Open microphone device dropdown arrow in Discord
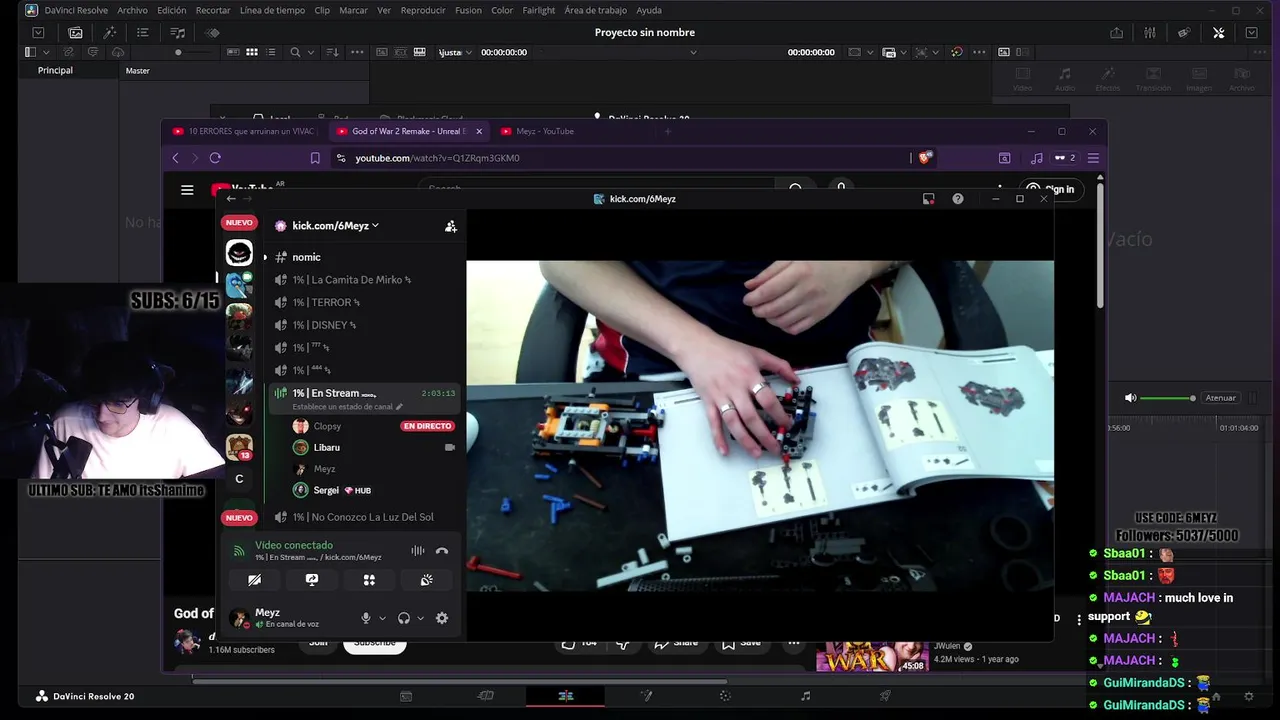The width and height of the screenshot is (1280, 720). [x=382, y=618]
